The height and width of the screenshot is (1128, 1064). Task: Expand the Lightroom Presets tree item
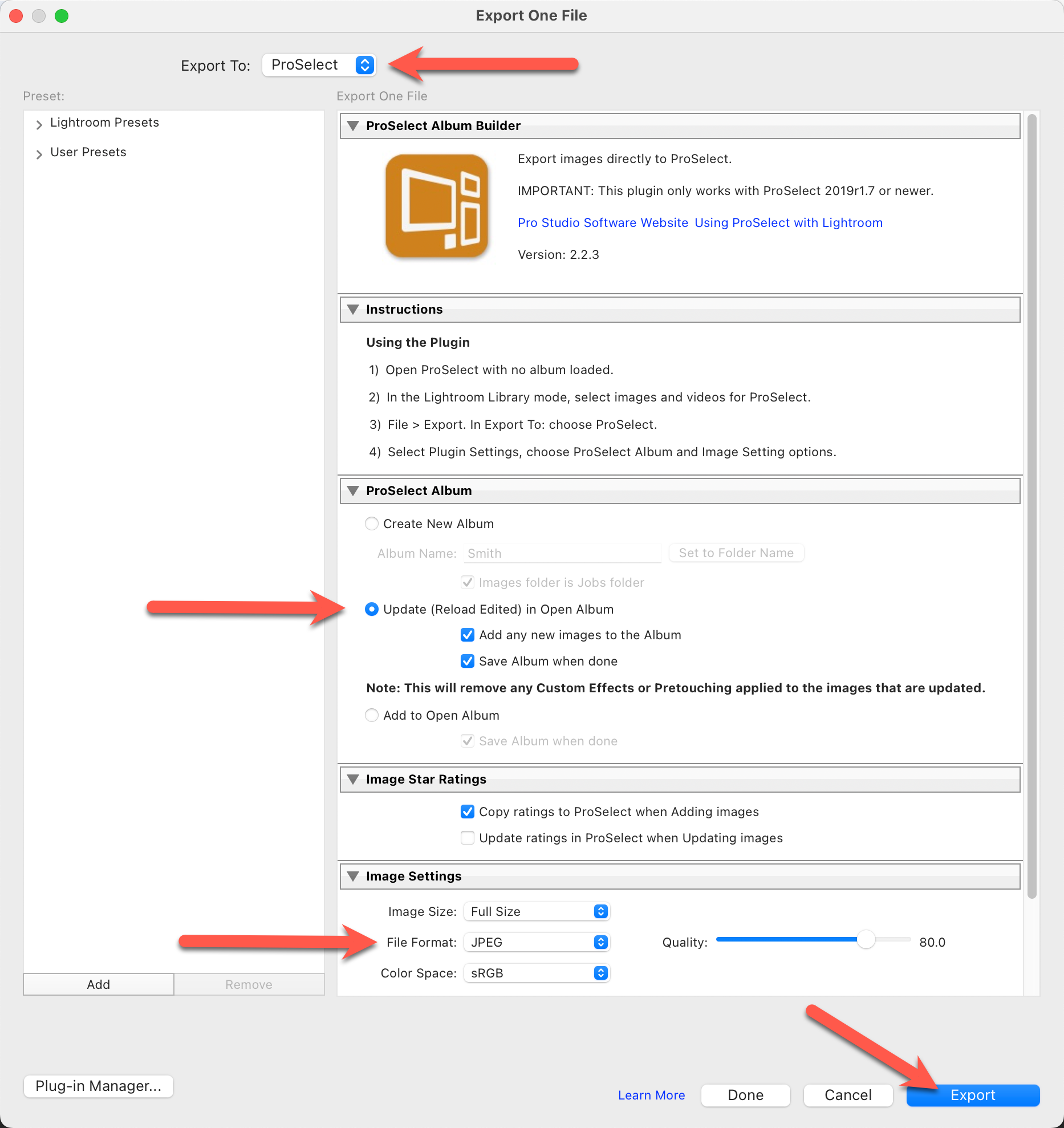point(39,124)
